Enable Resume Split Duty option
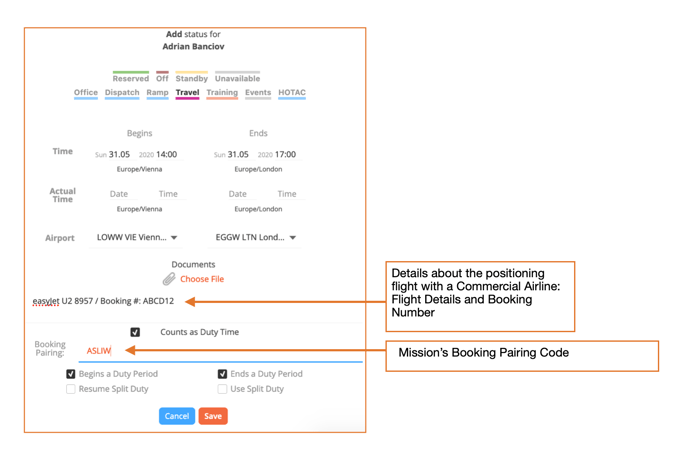The width and height of the screenshot is (688, 476). click(71, 389)
